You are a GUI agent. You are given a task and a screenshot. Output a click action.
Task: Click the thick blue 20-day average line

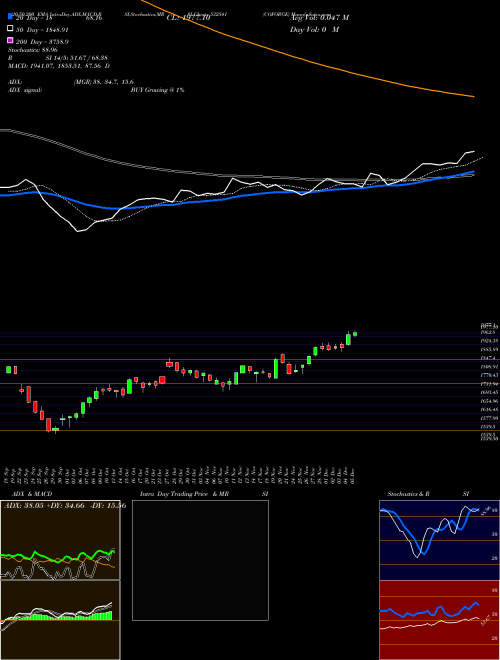(x=236, y=197)
